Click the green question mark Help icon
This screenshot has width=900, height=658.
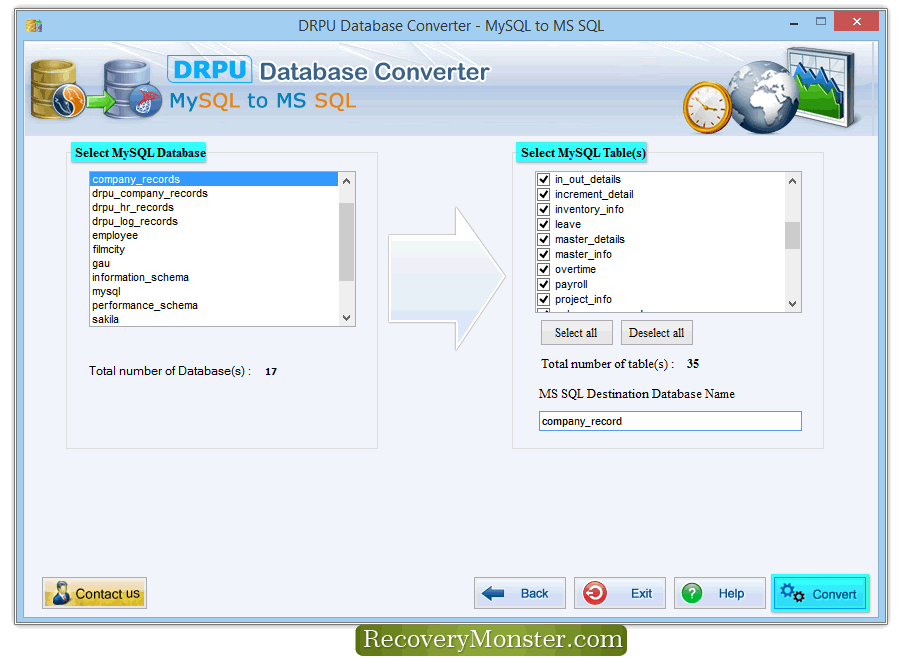(x=692, y=593)
